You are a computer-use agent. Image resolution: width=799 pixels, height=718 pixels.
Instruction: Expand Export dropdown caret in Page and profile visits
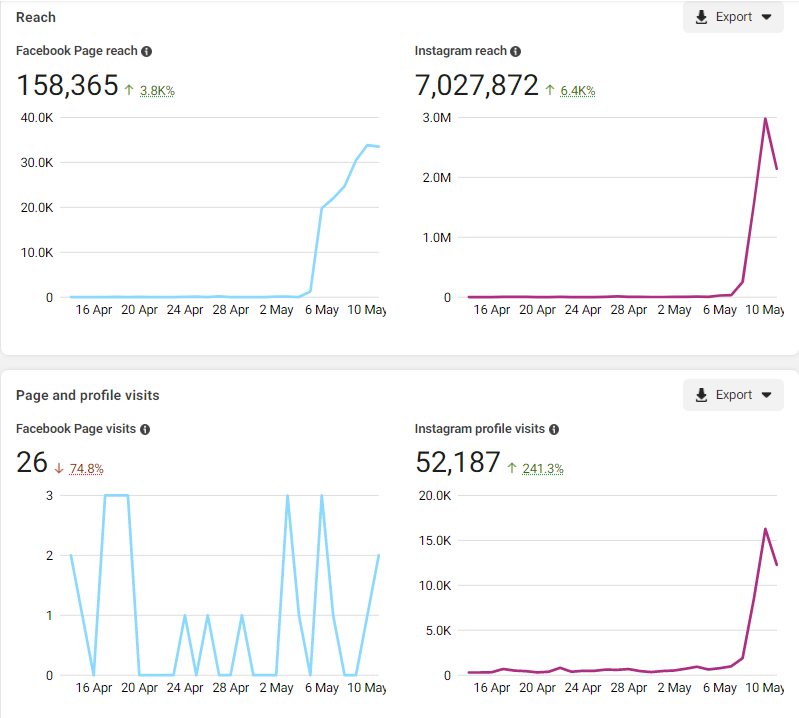point(766,395)
